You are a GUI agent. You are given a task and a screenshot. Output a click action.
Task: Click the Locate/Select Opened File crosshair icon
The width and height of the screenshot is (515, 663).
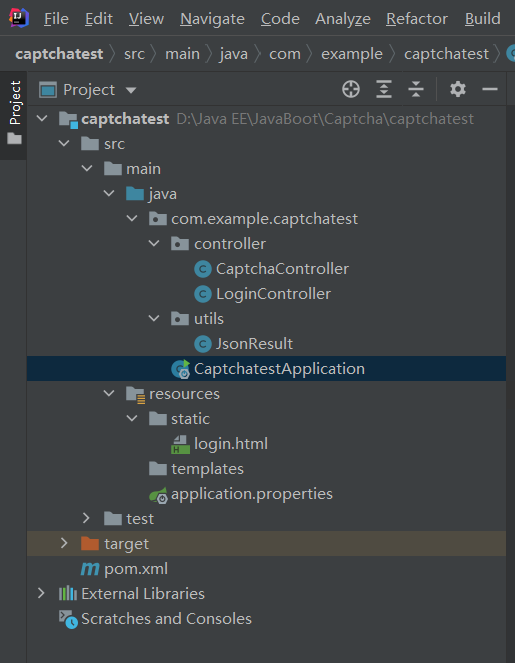point(351,89)
